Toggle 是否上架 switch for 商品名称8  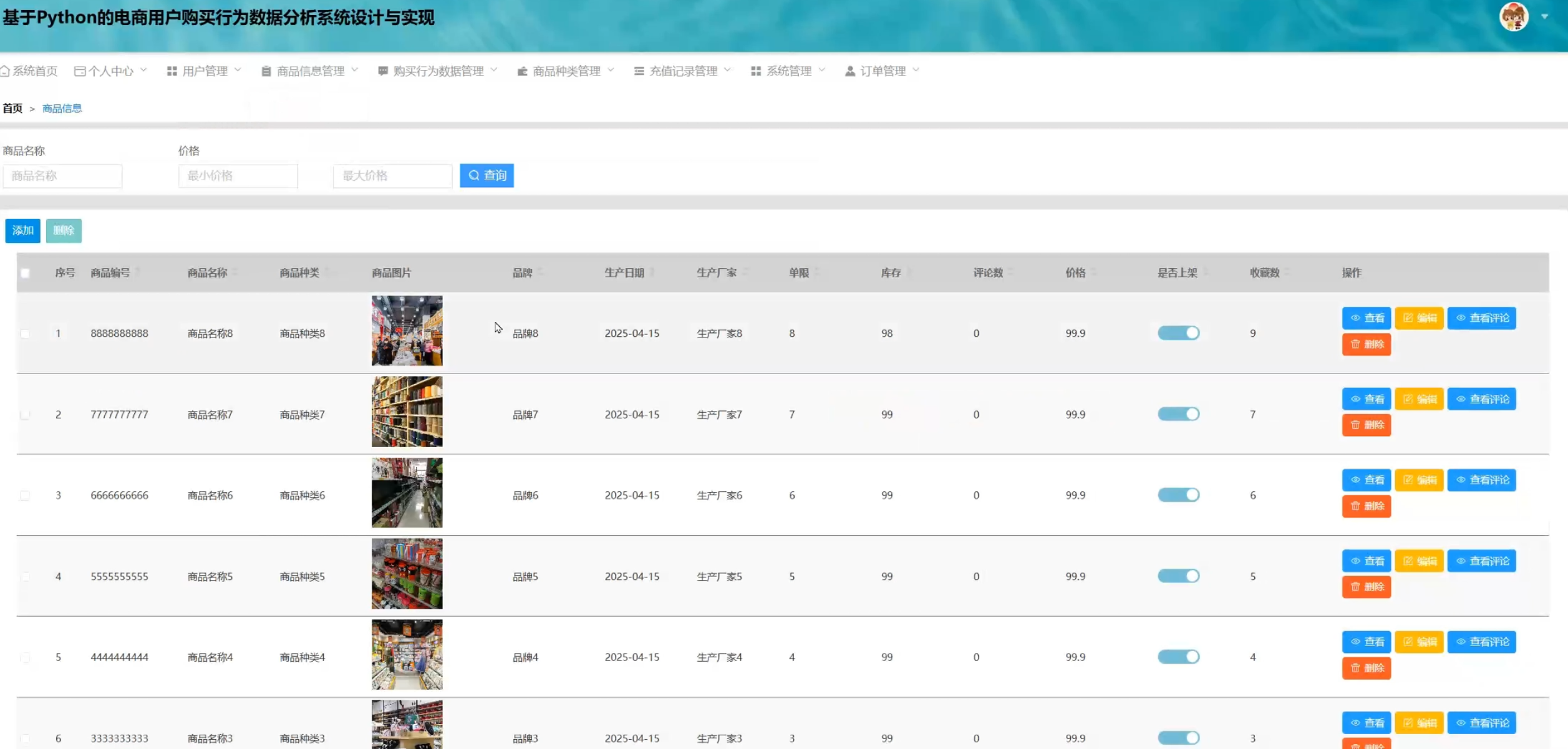1178,333
